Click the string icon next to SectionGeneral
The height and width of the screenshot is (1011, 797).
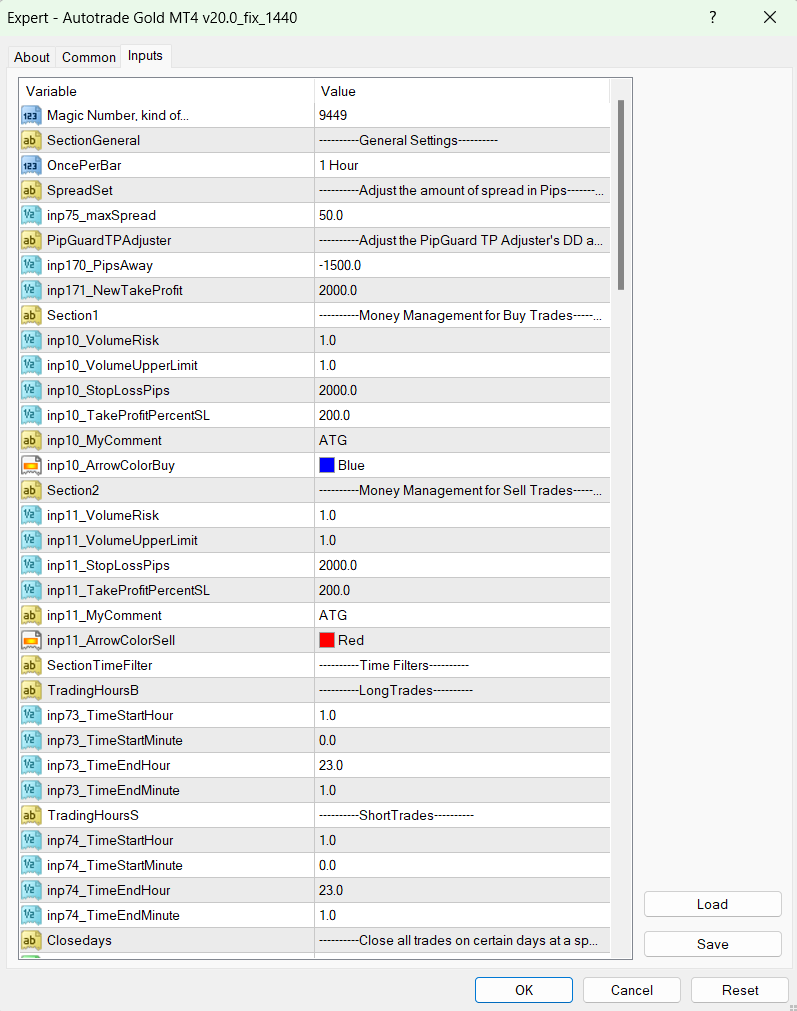(x=30, y=141)
